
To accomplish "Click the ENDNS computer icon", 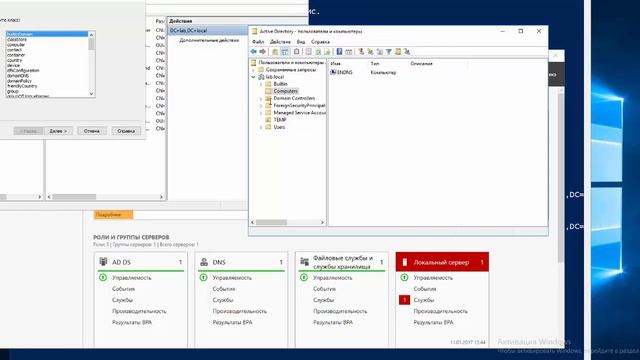I will pyautogui.click(x=333, y=72).
